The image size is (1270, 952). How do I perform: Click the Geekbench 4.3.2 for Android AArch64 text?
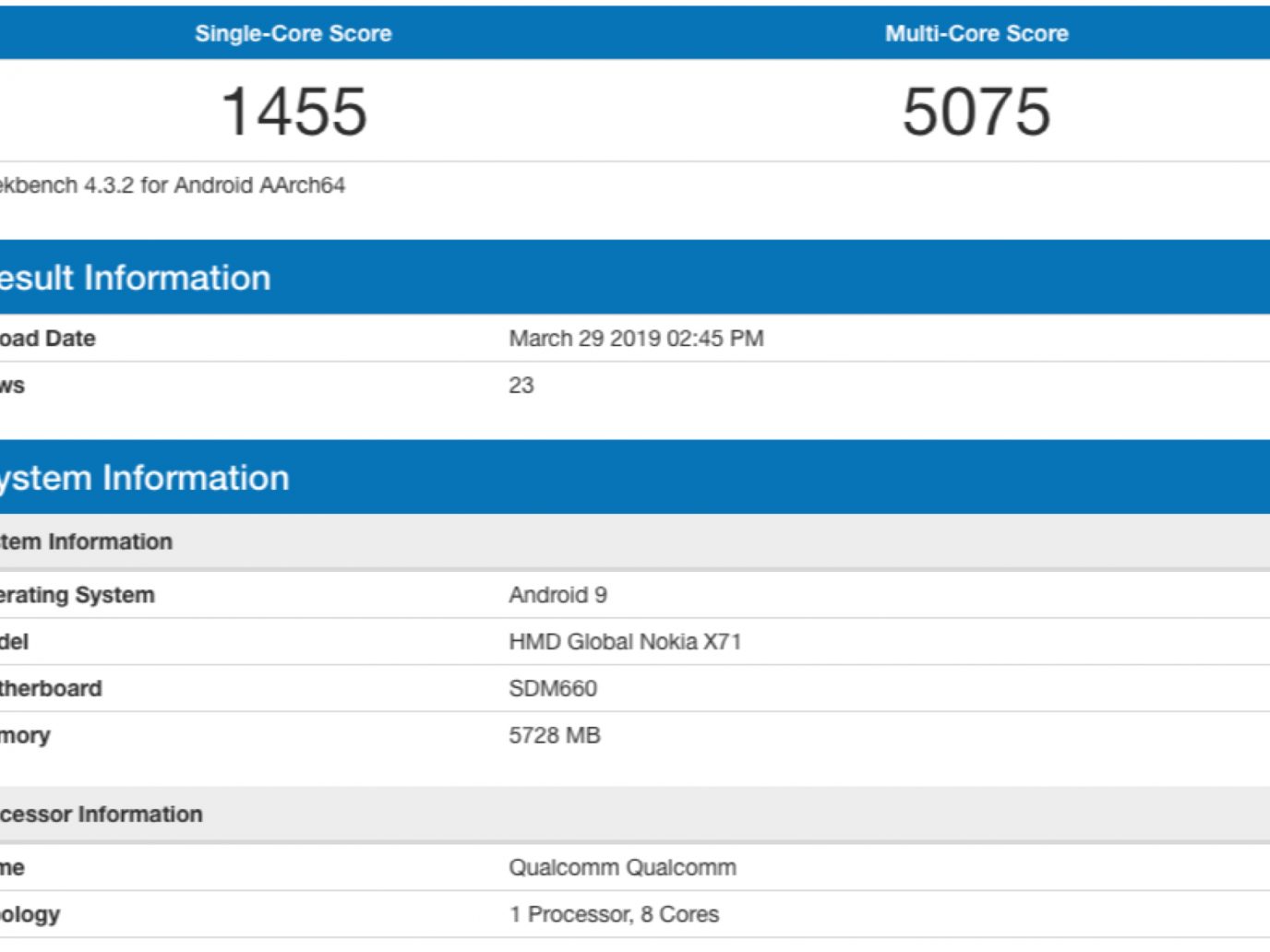172,185
